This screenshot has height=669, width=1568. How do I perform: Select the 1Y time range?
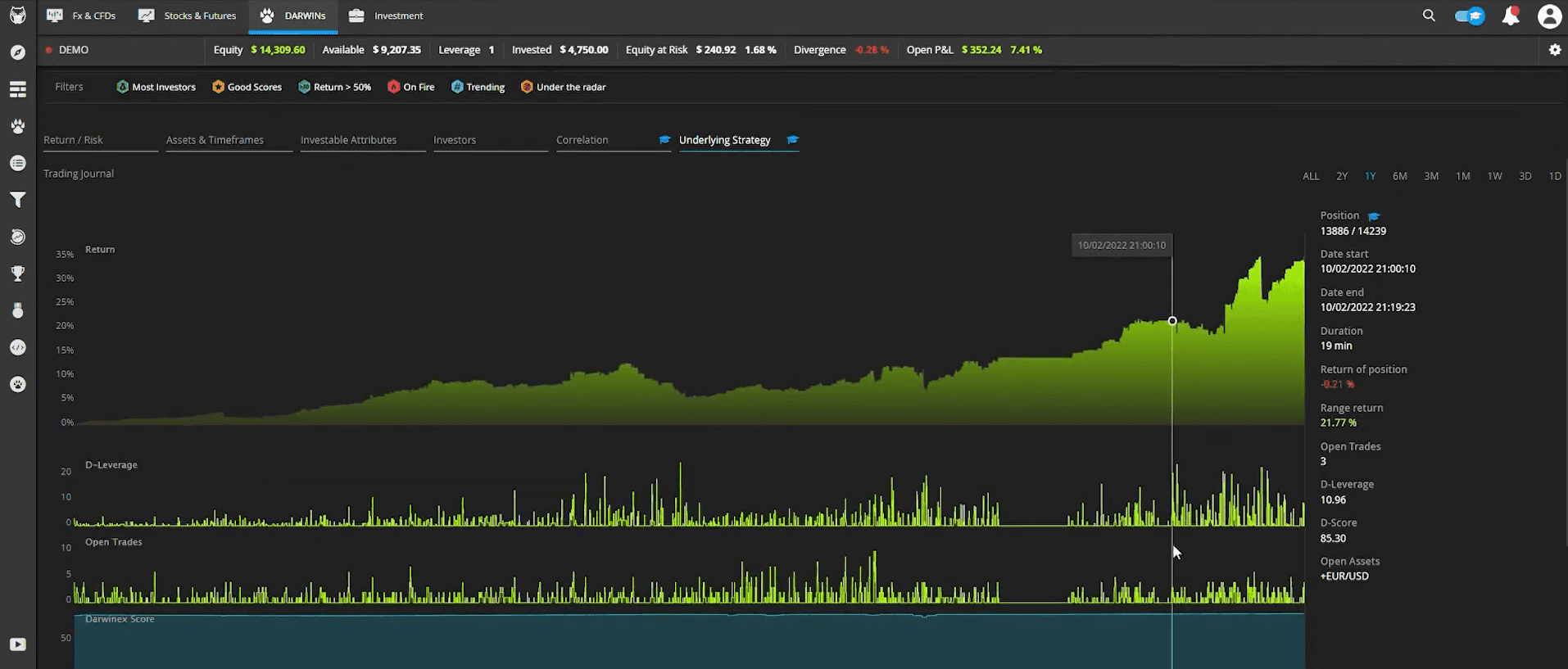[1370, 176]
